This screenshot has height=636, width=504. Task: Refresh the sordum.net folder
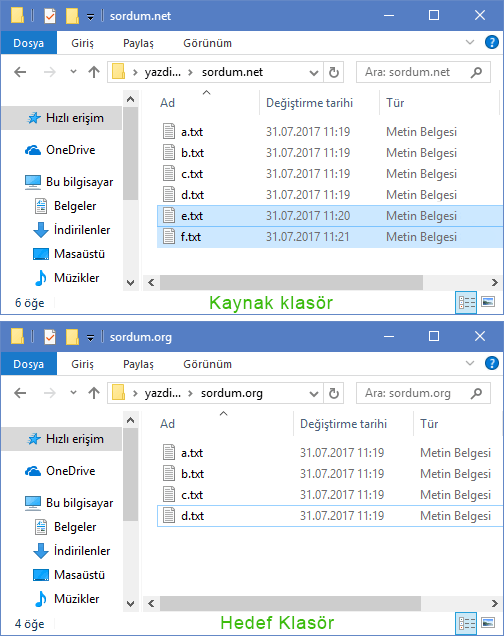click(334, 73)
